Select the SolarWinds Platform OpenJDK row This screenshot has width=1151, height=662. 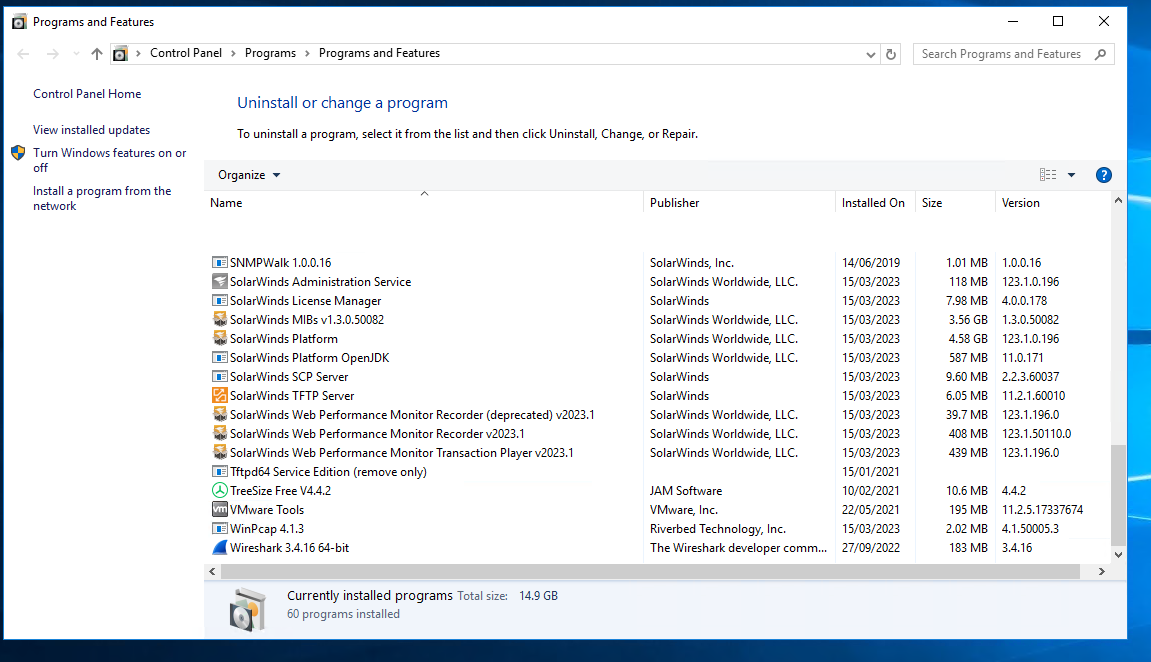658,358
